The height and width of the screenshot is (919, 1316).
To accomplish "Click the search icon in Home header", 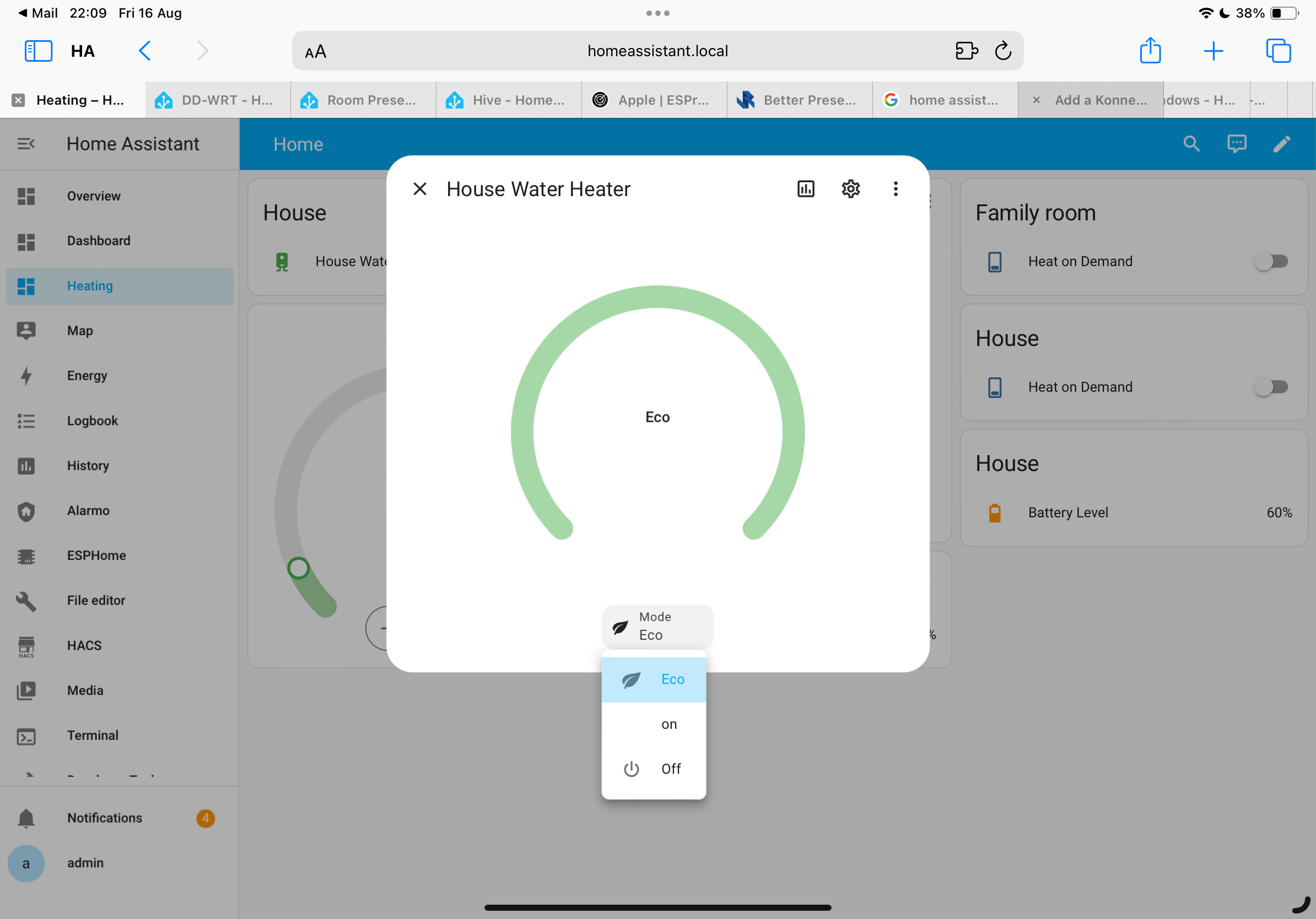I will pos(1191,144).
